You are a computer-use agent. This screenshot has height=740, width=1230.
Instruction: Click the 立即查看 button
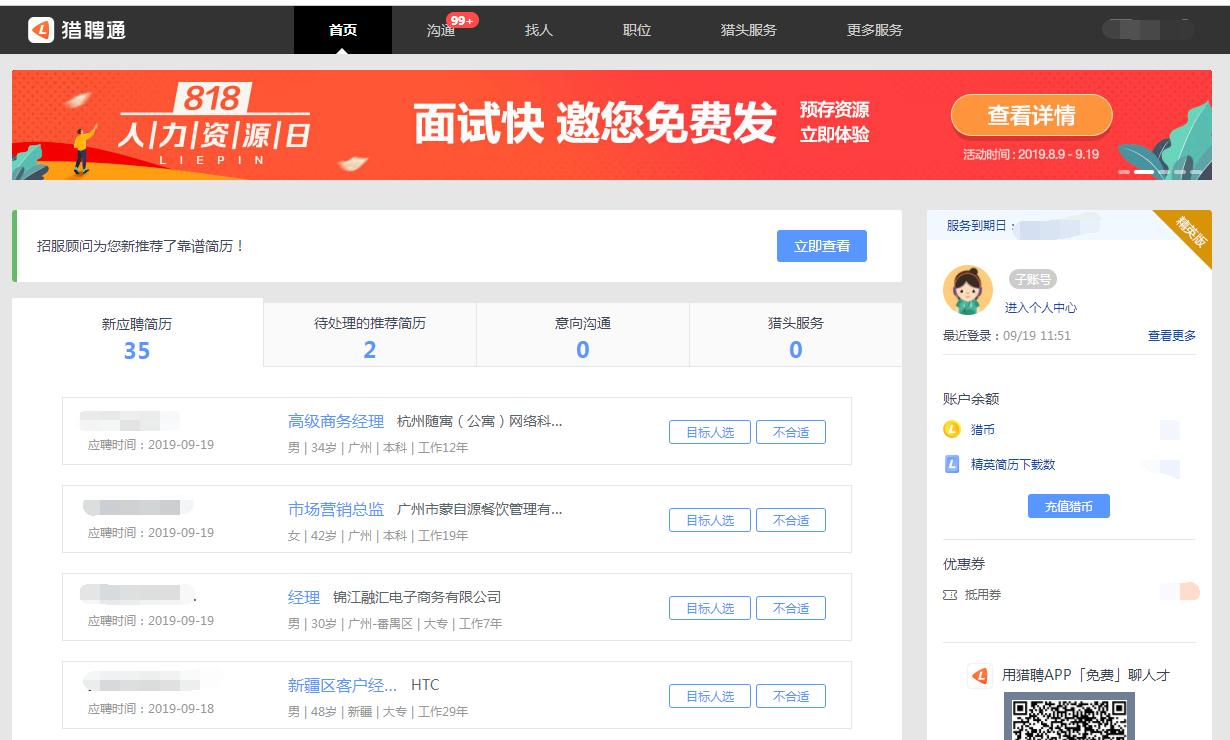tap(822, 246)
